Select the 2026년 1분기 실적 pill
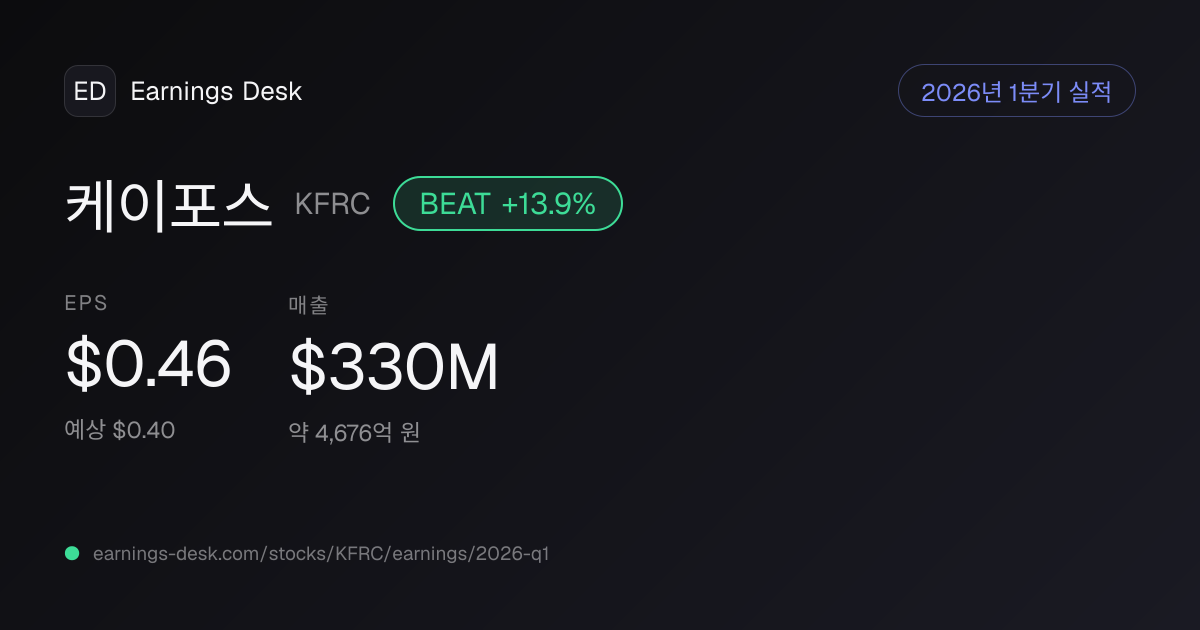 (x=1017, y=91)
